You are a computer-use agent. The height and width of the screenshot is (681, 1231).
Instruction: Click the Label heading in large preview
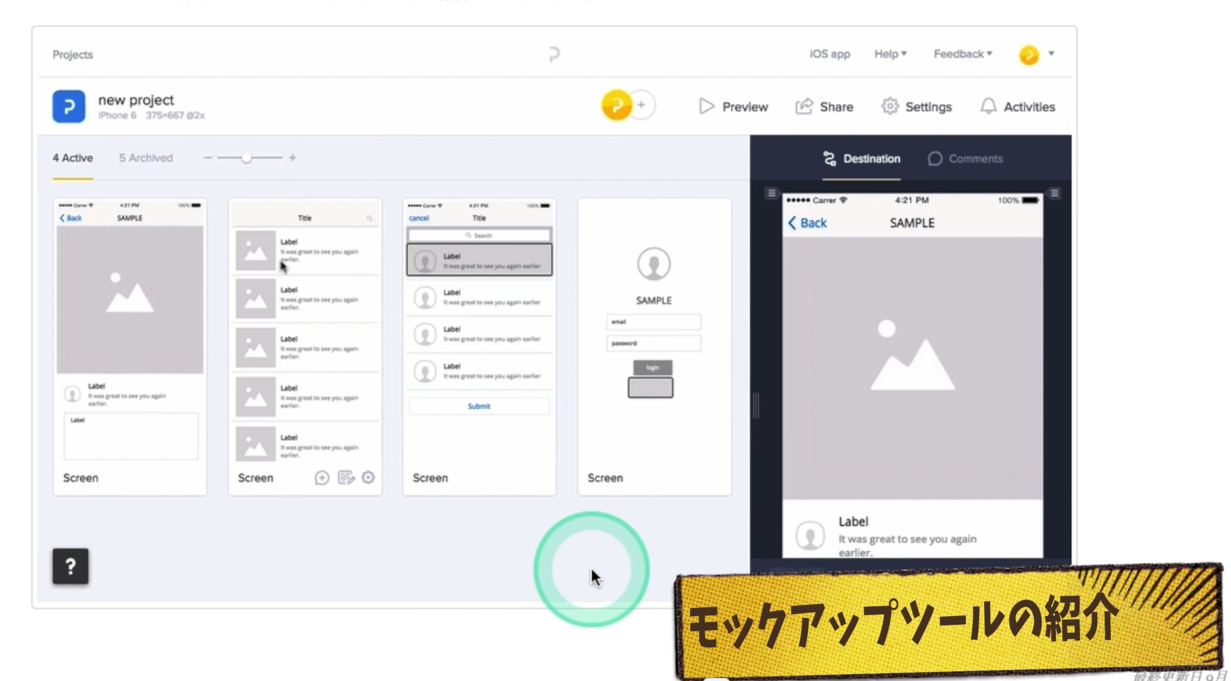853,522
